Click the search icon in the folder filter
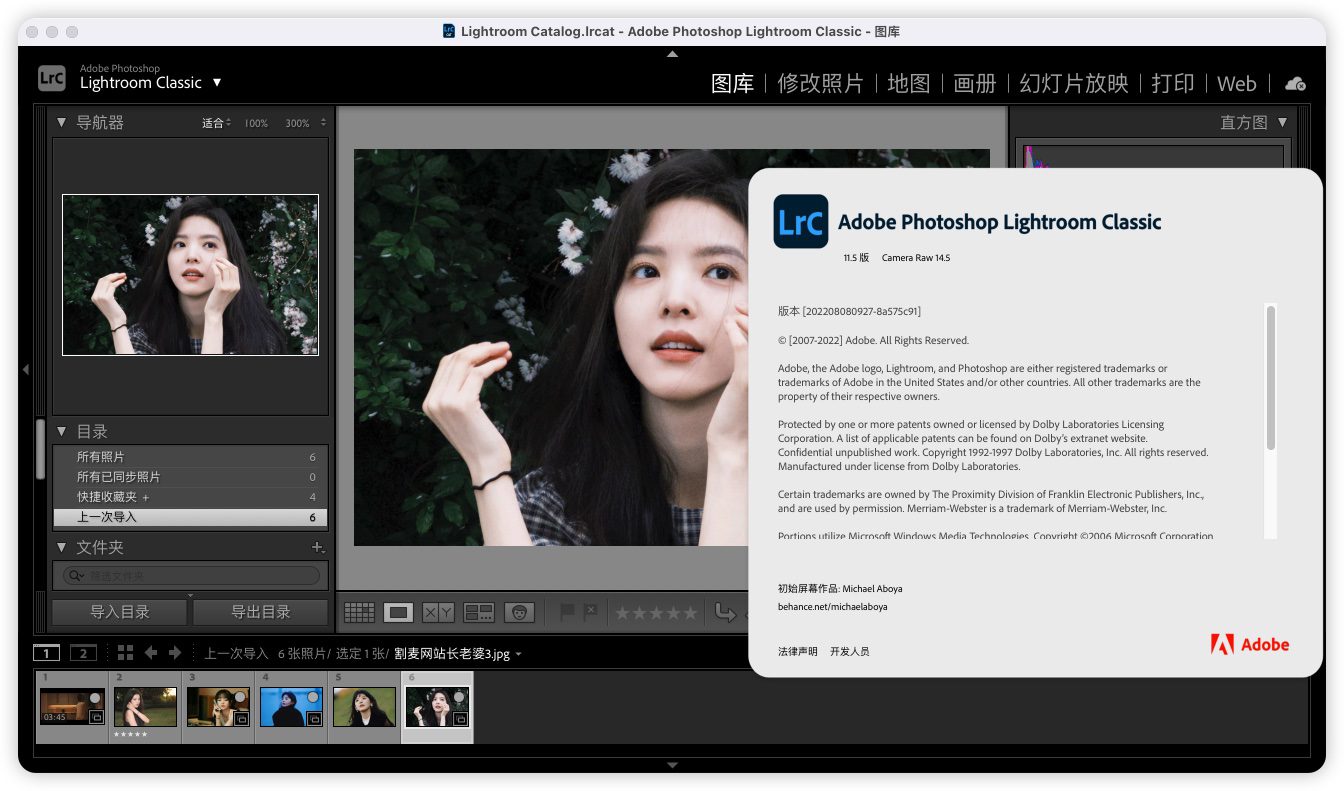 [74, 576]
